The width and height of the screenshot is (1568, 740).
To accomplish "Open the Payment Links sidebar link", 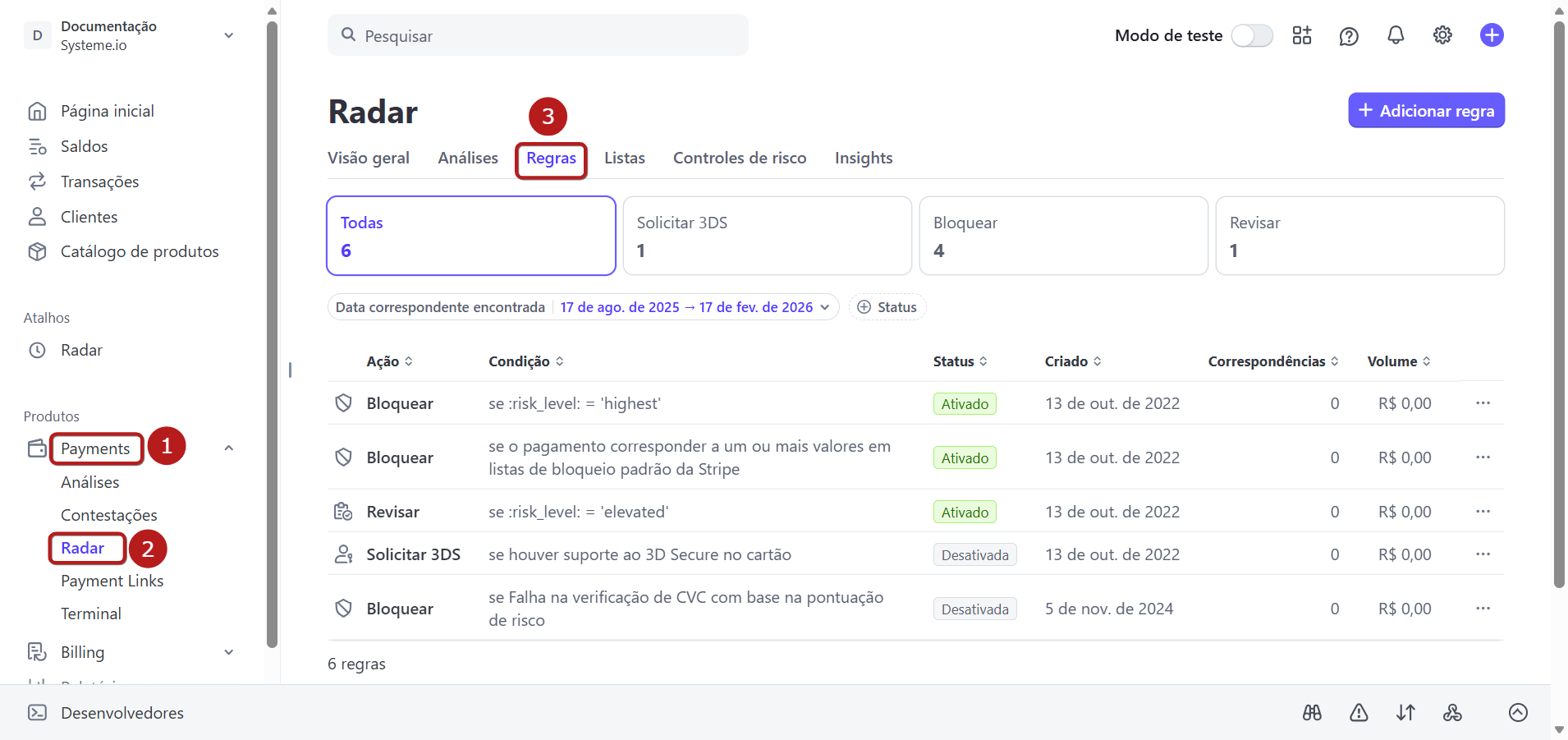I will [112, 581].
